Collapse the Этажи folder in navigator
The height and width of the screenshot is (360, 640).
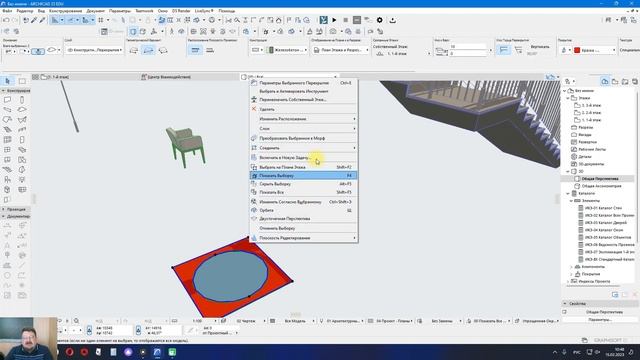coord(568,98)
